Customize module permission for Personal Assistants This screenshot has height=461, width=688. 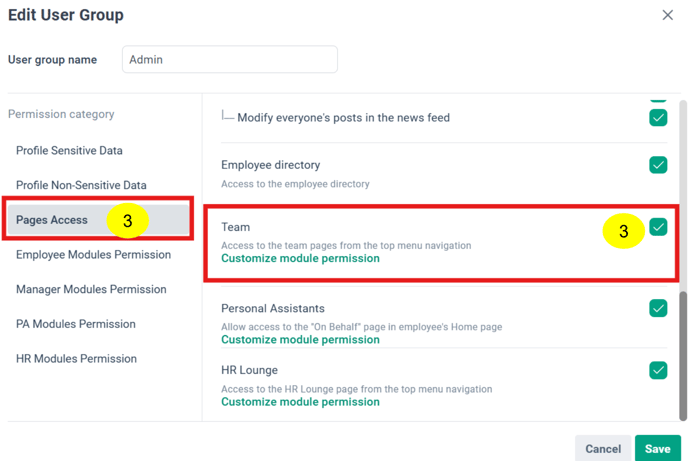coord(300,339)
